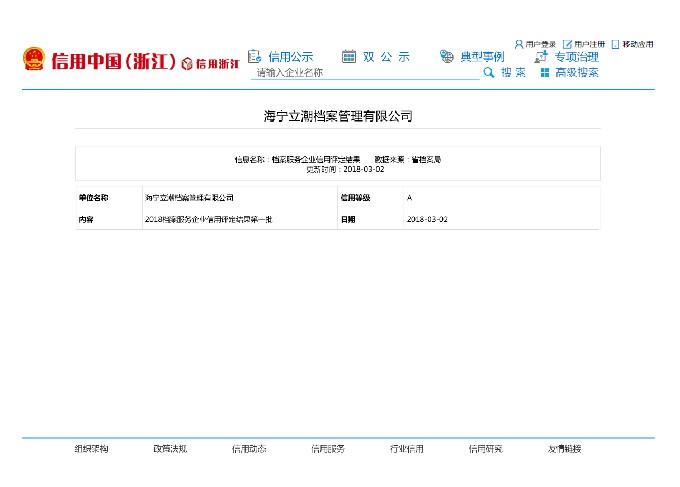The width and height of the screenshot is (680, 487).
Task: Click the 移动应用 phone icon
Action: point(615,44)
